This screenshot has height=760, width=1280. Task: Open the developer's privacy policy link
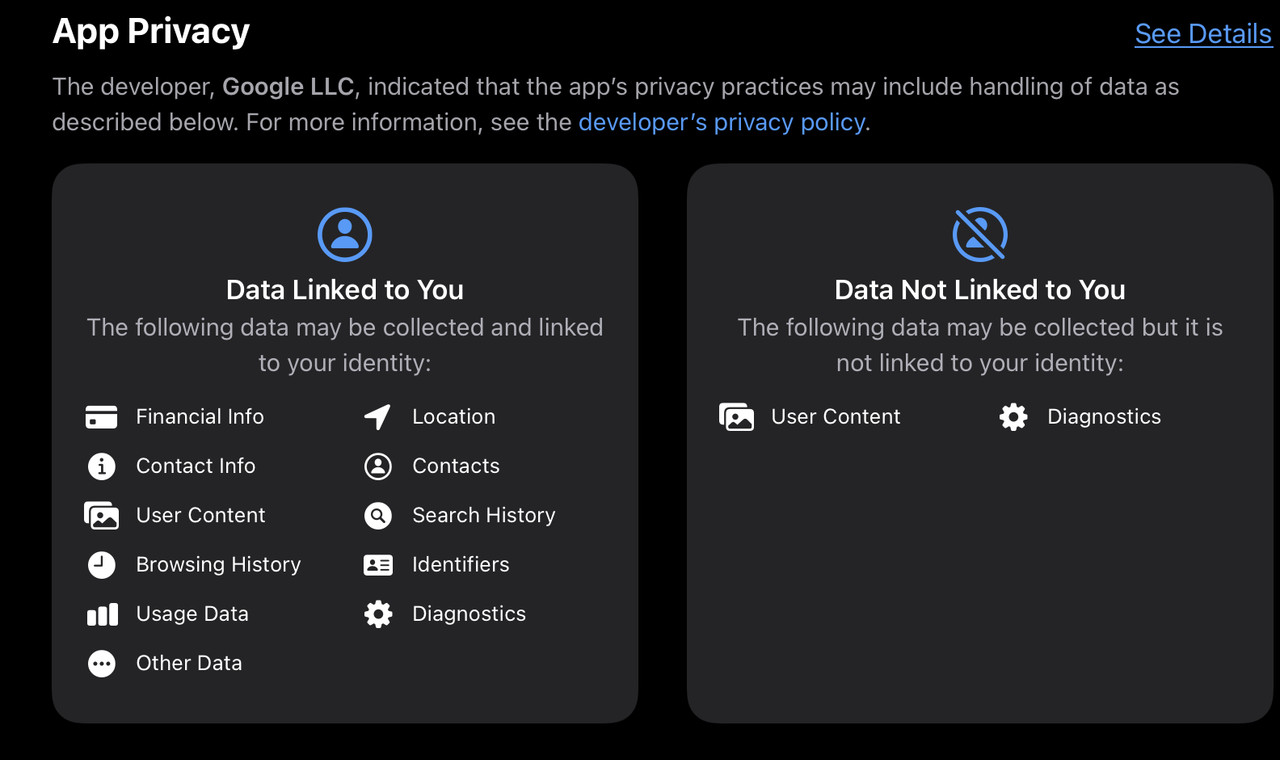[x=722, y=122]
